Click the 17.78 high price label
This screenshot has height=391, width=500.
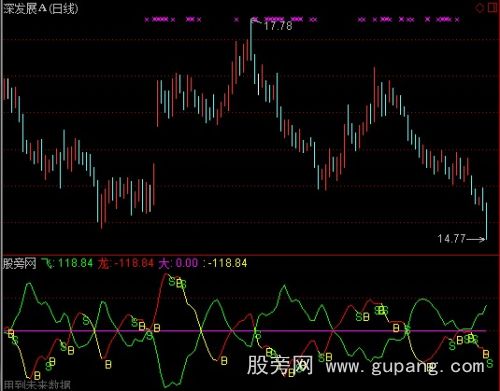(x=278, y=26)
